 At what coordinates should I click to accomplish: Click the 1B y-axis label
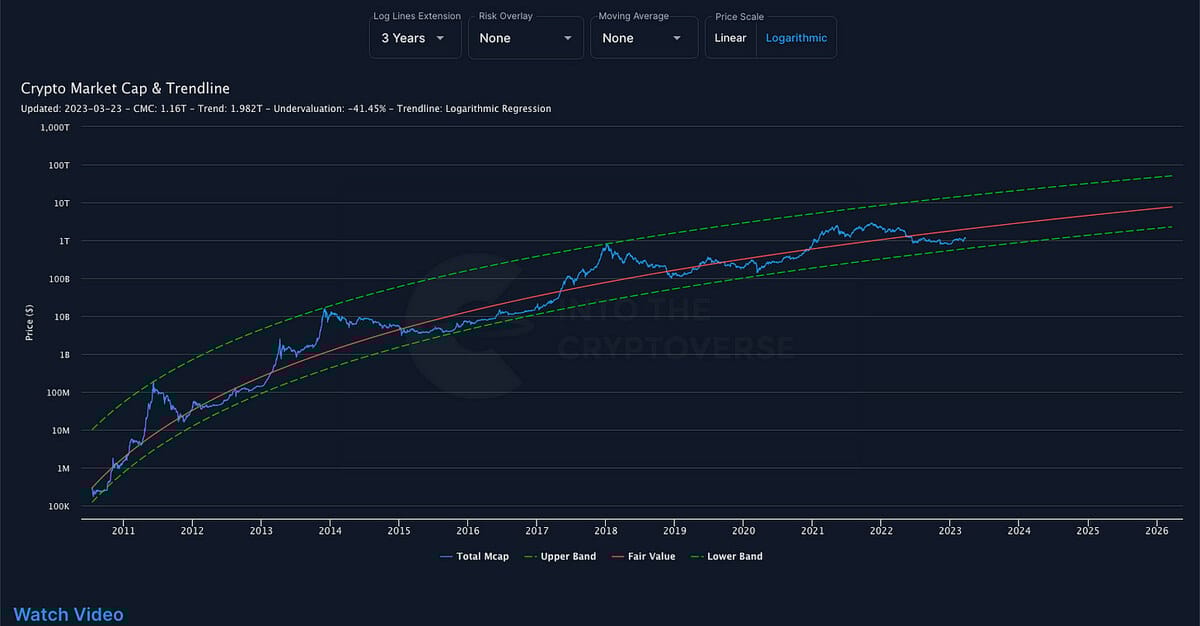64,355
